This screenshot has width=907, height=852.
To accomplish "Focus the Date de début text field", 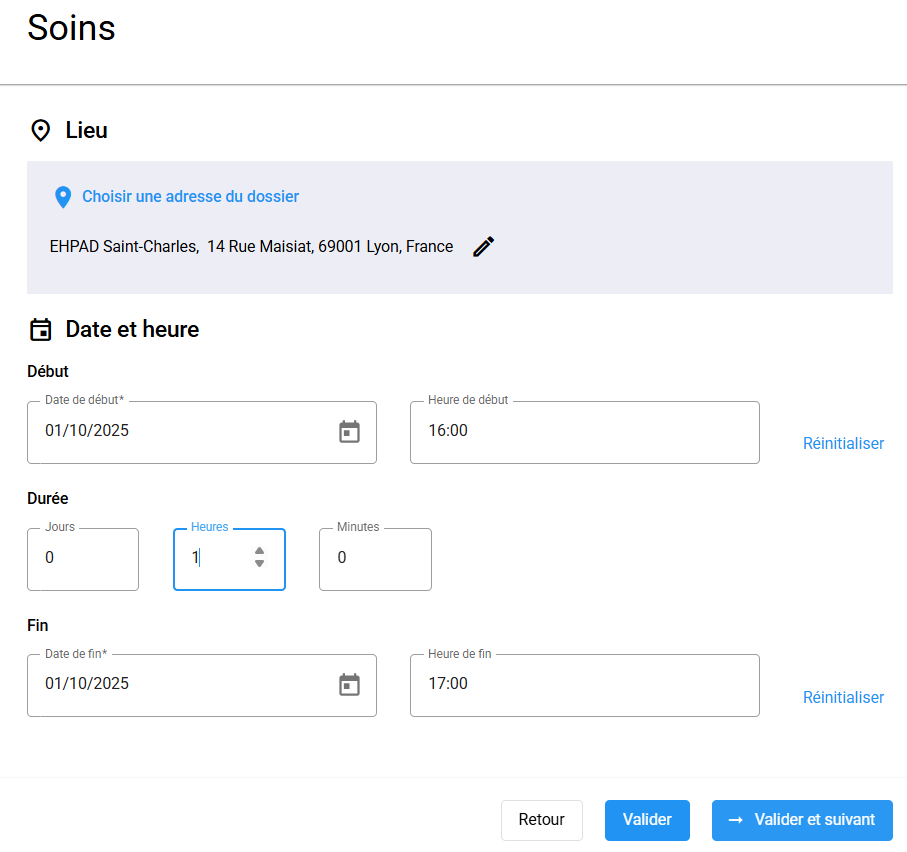I will tap(180, 432).
